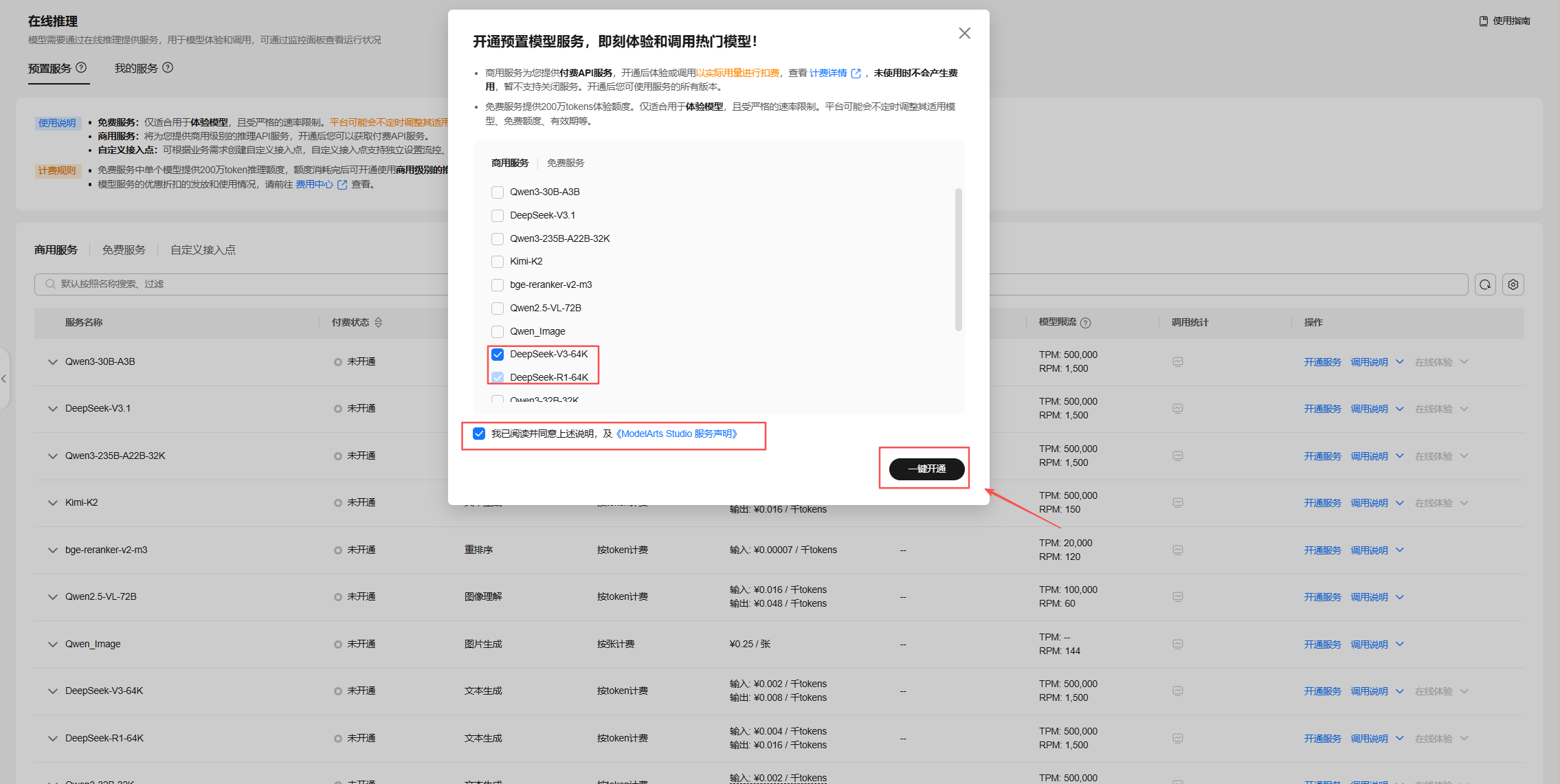1560x784 pixels.
Task: Click the model list scrollbar in dialog
Action: tap(958, 260)
